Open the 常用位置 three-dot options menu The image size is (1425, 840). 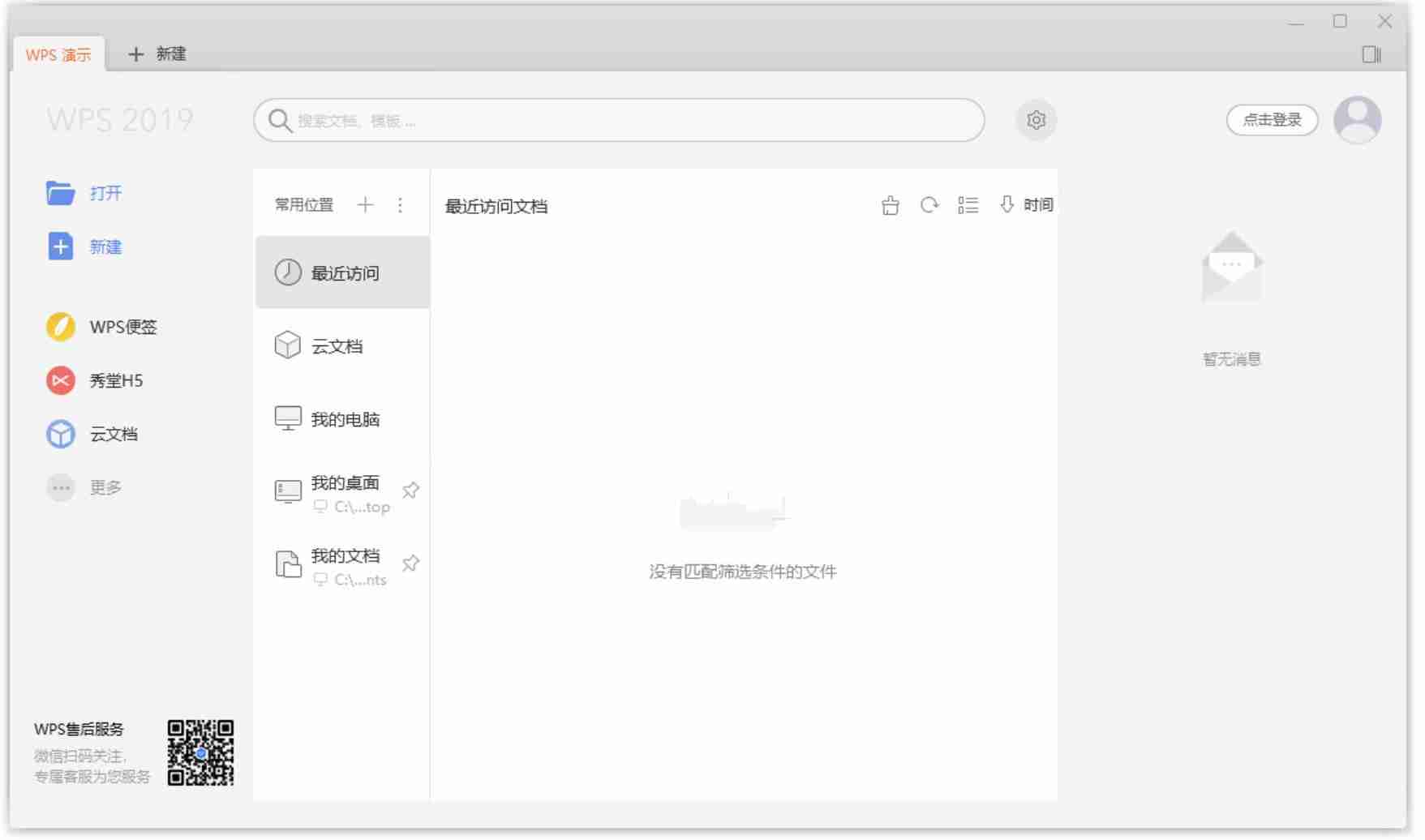(400, 205)
